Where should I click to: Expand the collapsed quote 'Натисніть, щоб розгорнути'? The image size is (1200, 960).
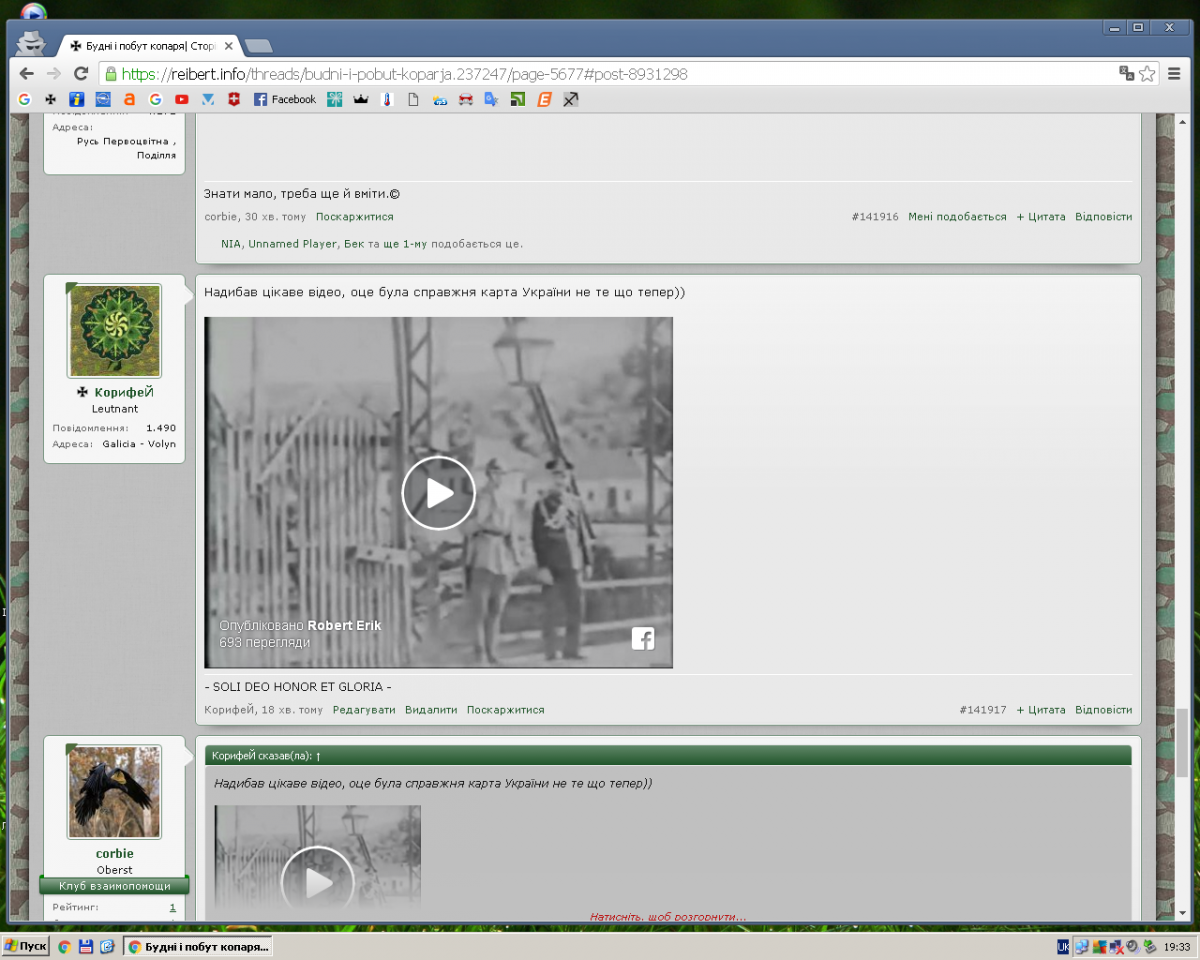click(x=667, y=916)
